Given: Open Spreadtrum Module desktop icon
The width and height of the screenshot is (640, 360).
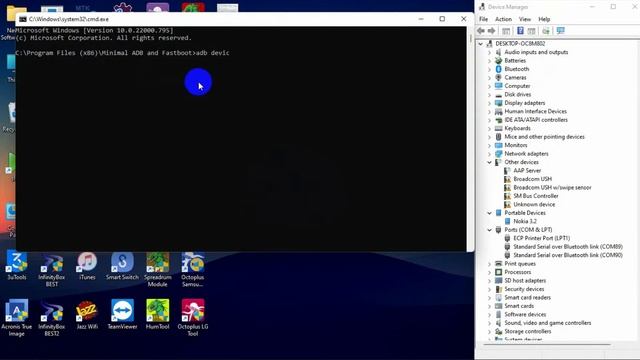Looking at the screenshot, I should point(158,269).
